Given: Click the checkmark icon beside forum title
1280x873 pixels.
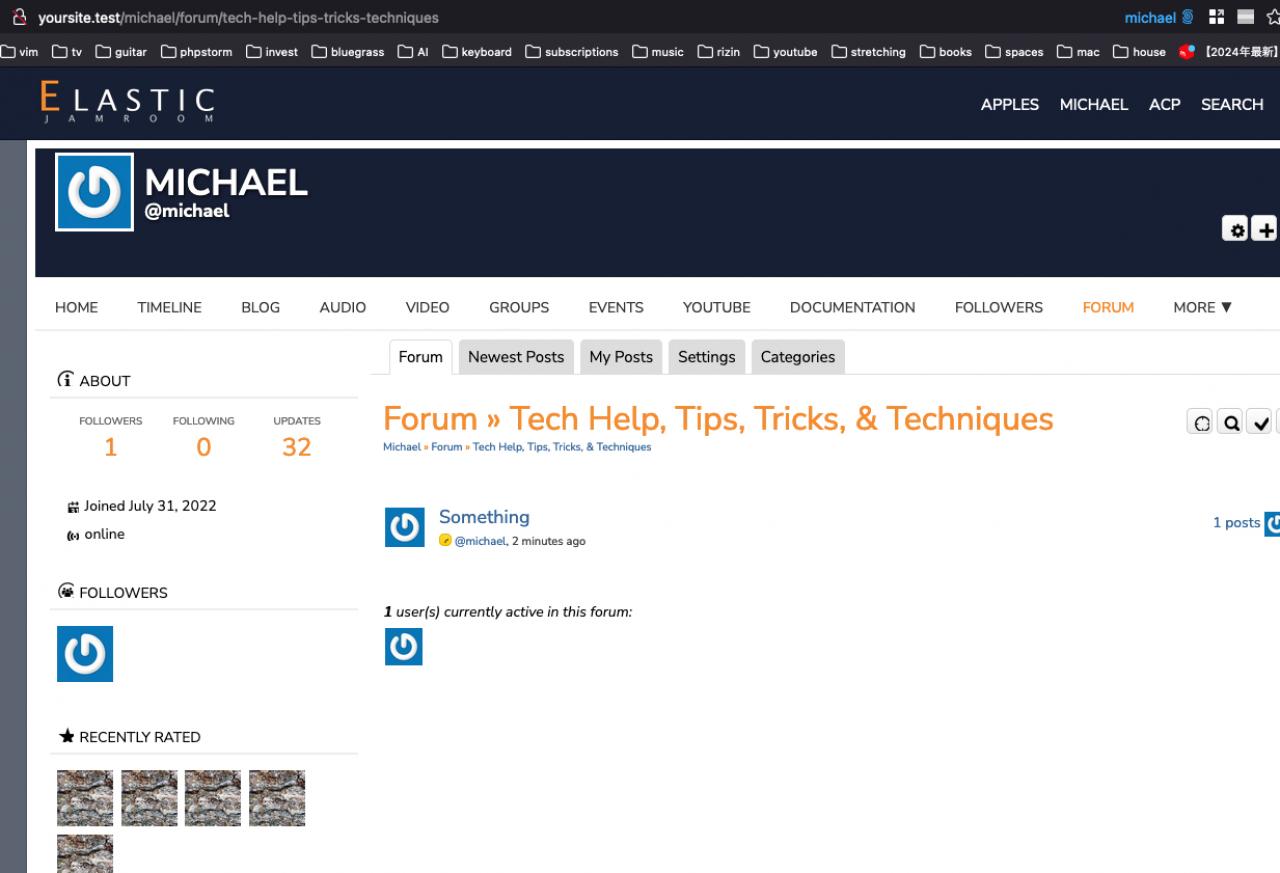Looking at the screenshot, I should pos(1260,422).
